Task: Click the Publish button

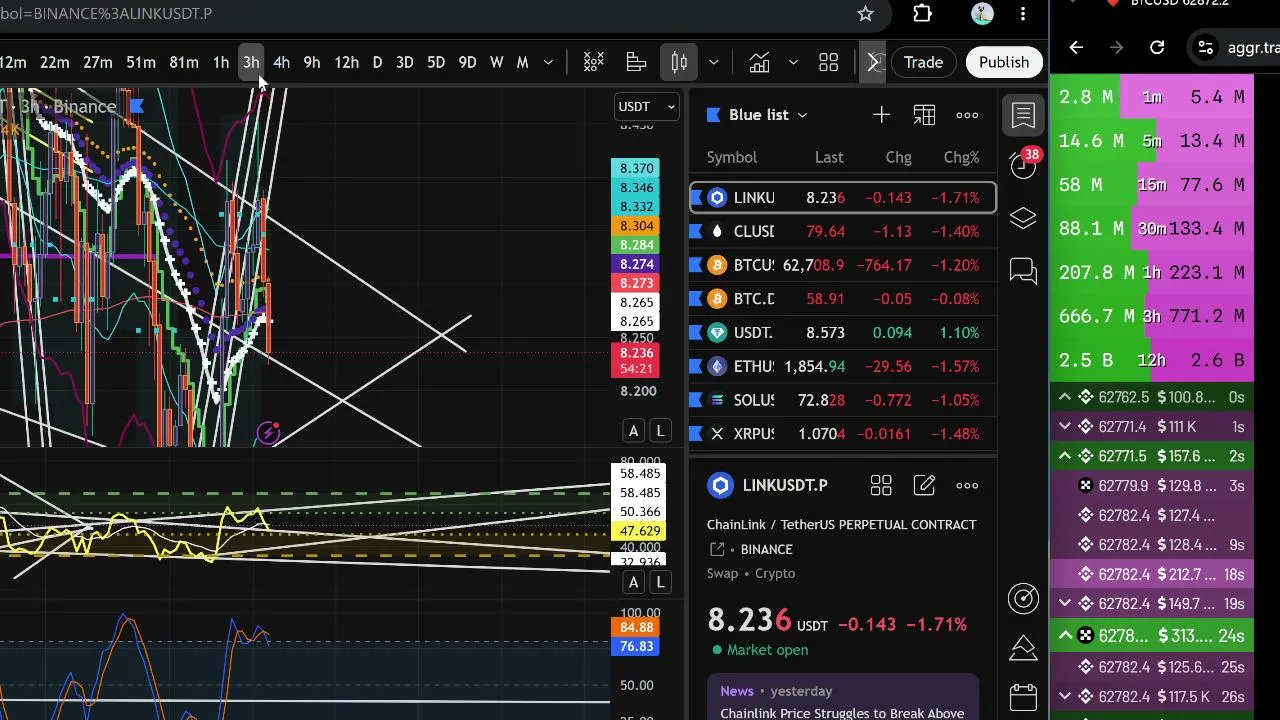Action: click(1004, 63)
